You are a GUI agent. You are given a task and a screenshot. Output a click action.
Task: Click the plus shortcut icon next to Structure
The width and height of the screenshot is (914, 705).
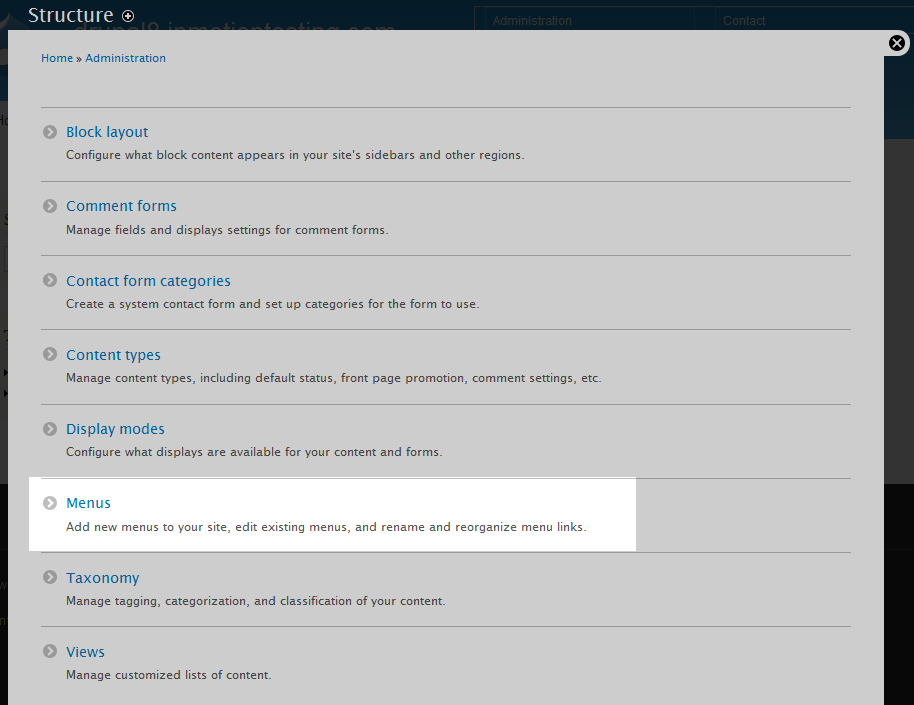pos(128,16)
